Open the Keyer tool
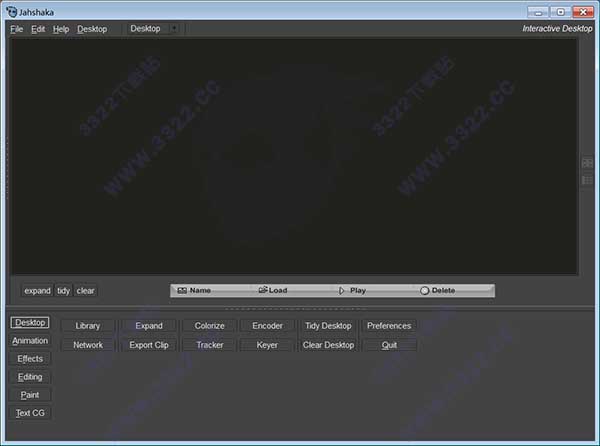The image size is (600, 446). pyautogui.click(x=267, y=345)
